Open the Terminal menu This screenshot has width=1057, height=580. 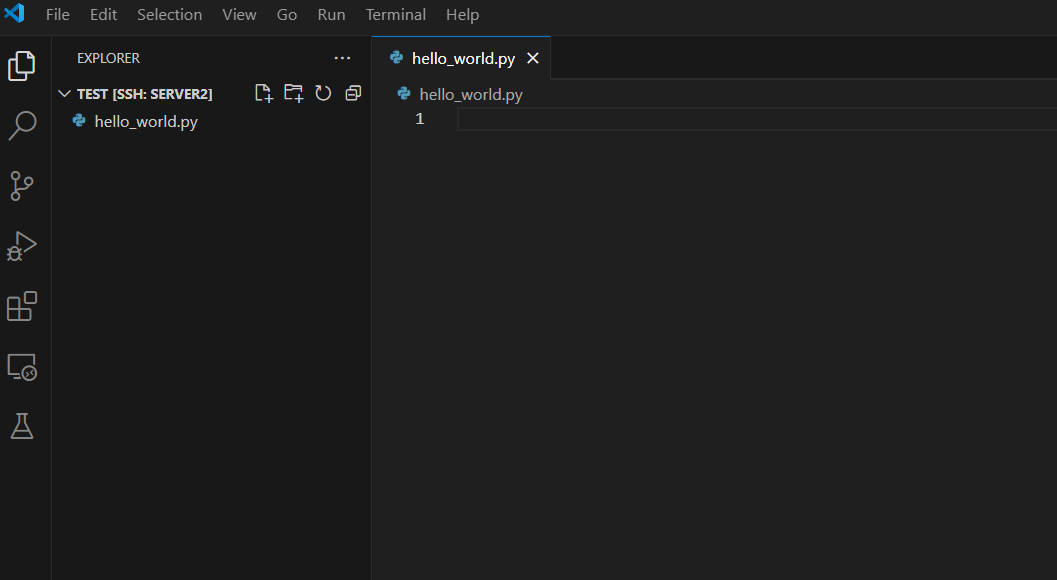pos(395,15)
